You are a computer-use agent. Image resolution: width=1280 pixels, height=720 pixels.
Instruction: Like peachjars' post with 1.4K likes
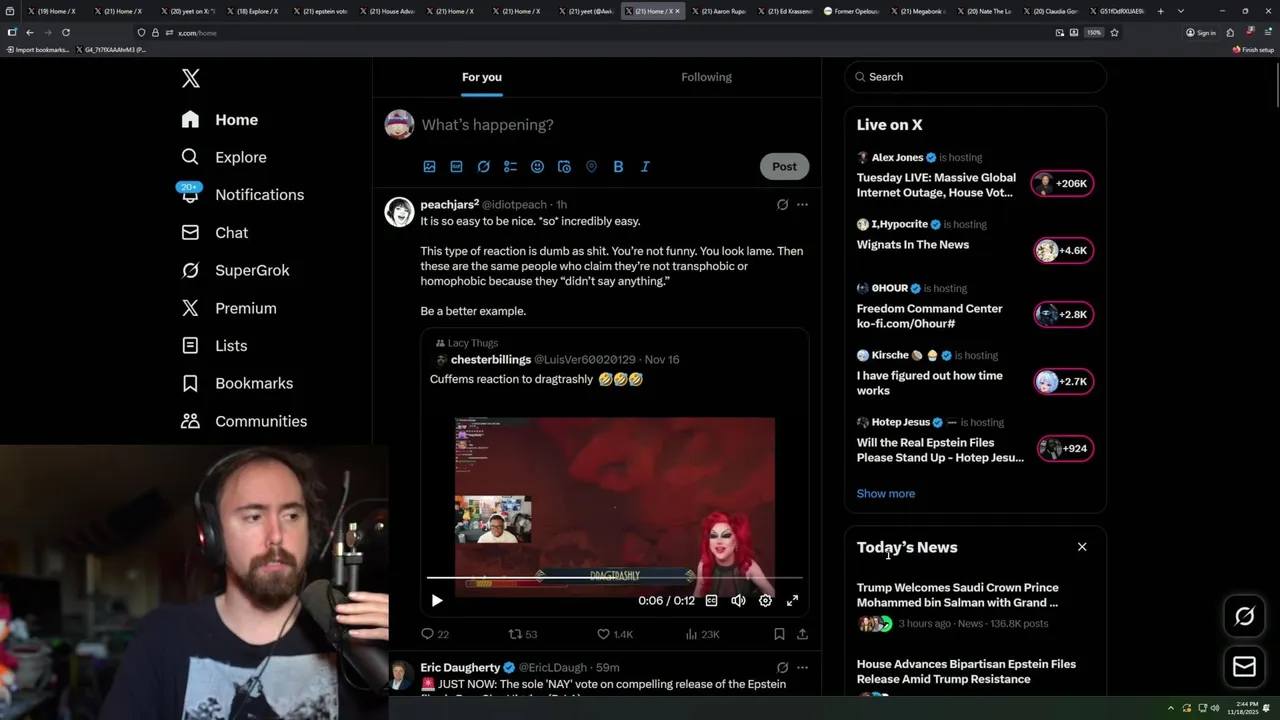(x=615, y=634)
